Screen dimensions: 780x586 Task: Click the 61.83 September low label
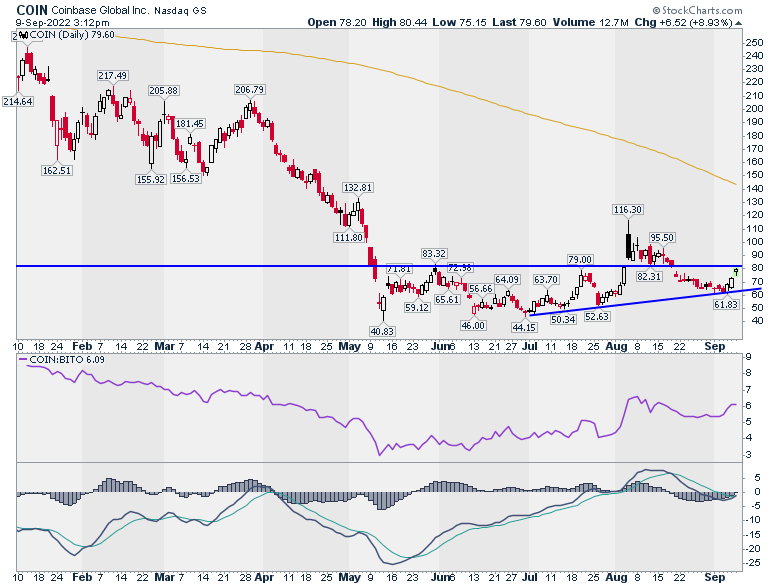pos(726,304)
